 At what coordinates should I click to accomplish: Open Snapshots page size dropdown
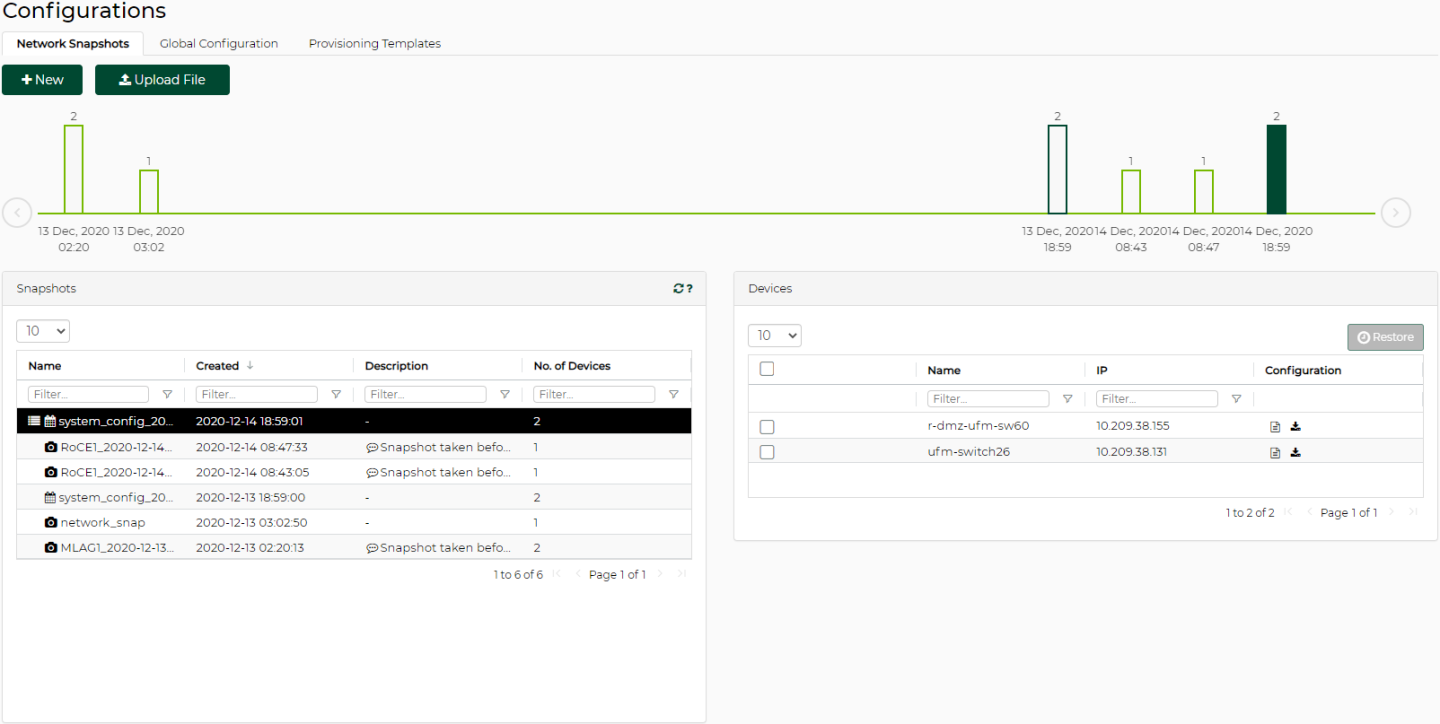tap(43, 331)
